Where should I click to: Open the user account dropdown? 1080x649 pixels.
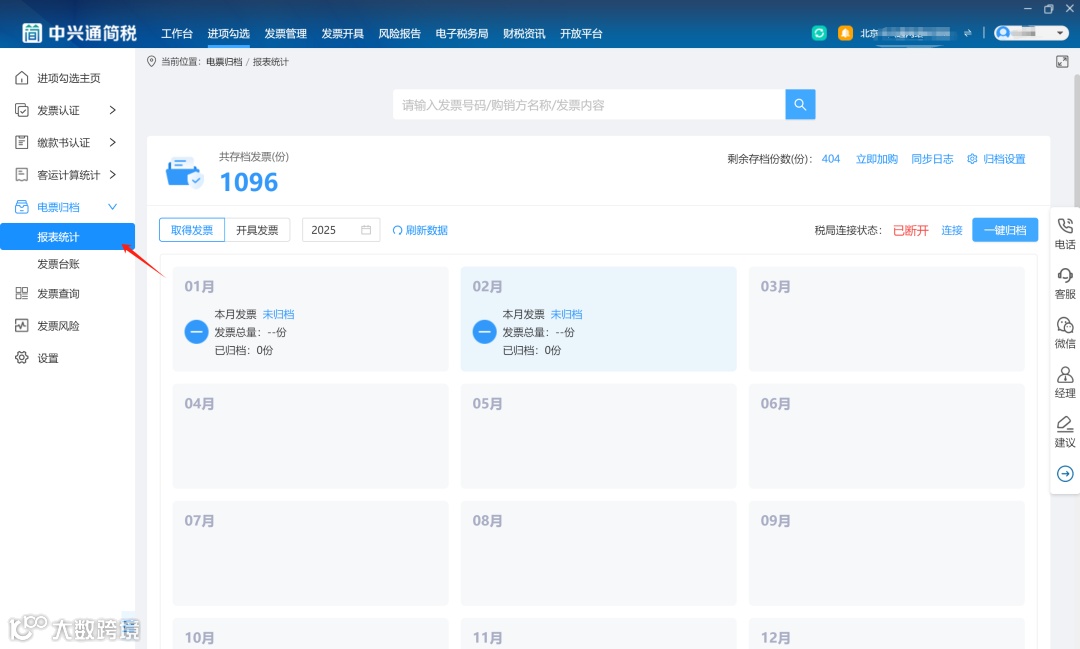point(1031,32)
